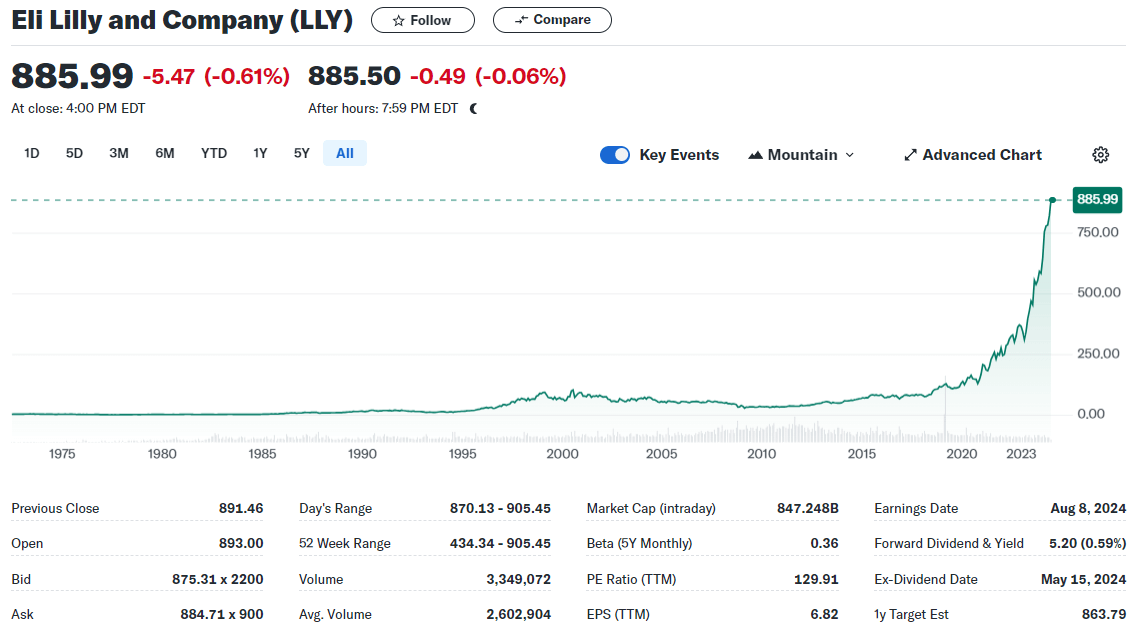Click Day's Range value 870.13 - 905.45
This screenshot has height=636, width=1138.
coord(500,508)
